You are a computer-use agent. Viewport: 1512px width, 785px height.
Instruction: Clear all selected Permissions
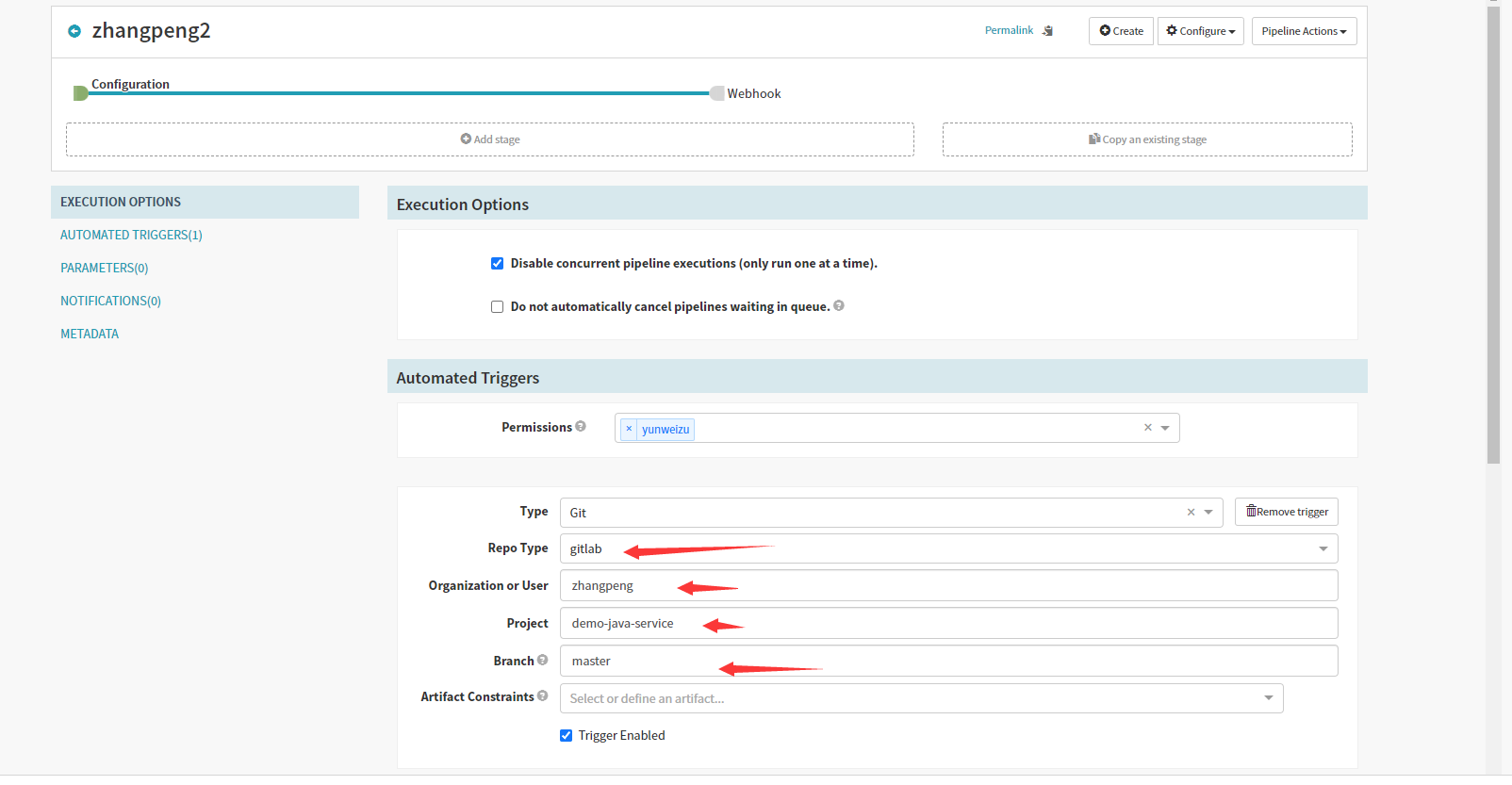[x=1147, y=428]
